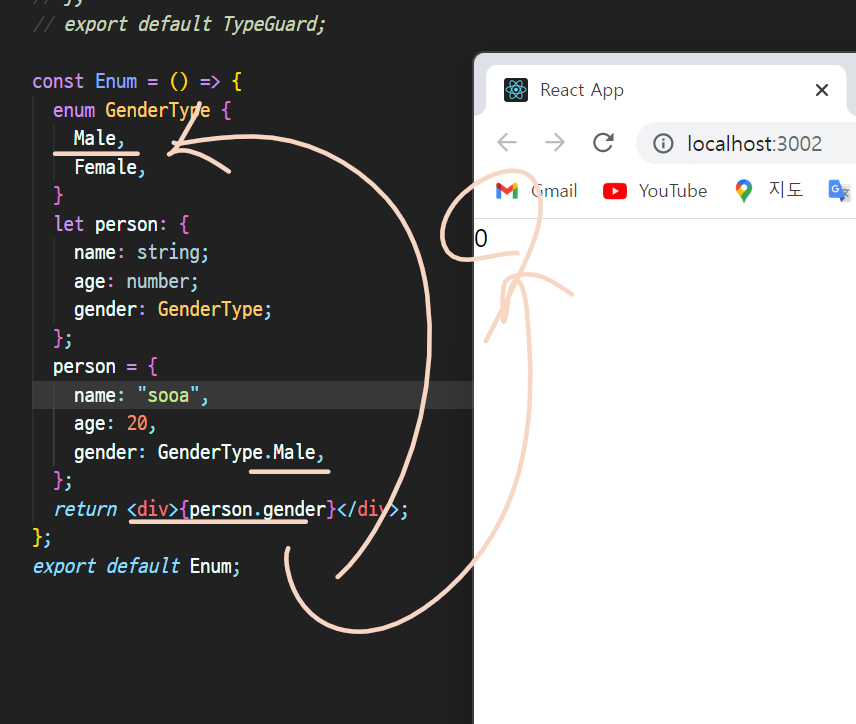Click the 'person = {' assignment line
This screenshot has height=724, width=856.
click(105, 366)
